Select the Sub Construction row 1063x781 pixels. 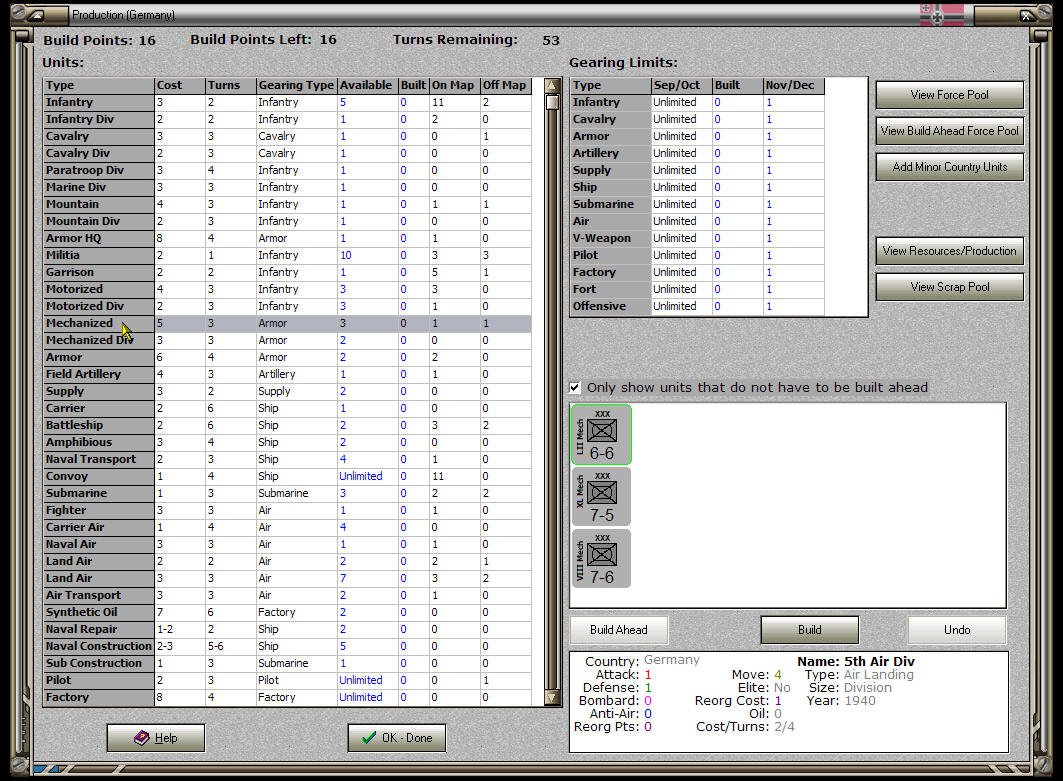pos(287,663)
